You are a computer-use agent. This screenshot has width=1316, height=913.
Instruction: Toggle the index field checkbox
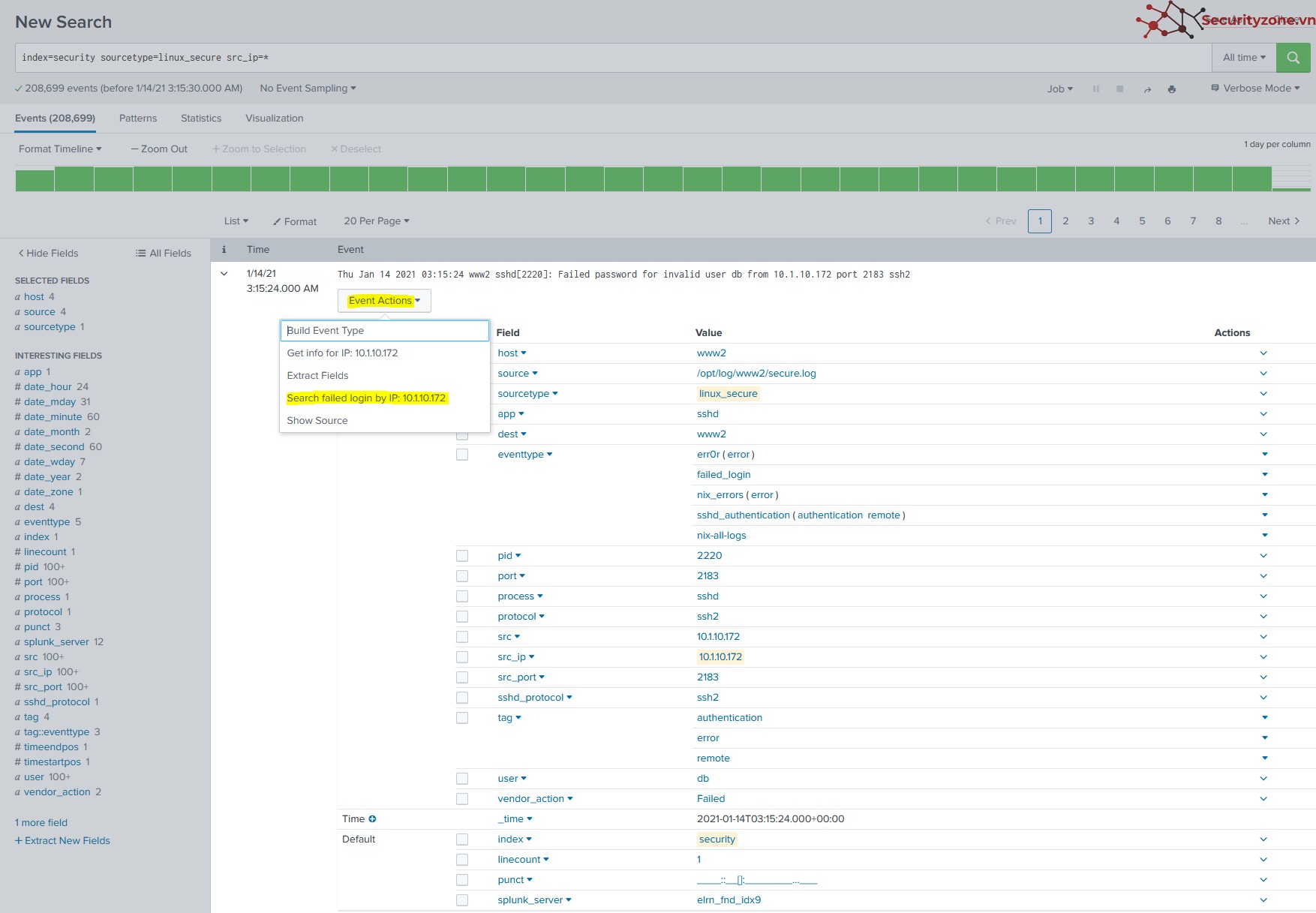point(462,839)
